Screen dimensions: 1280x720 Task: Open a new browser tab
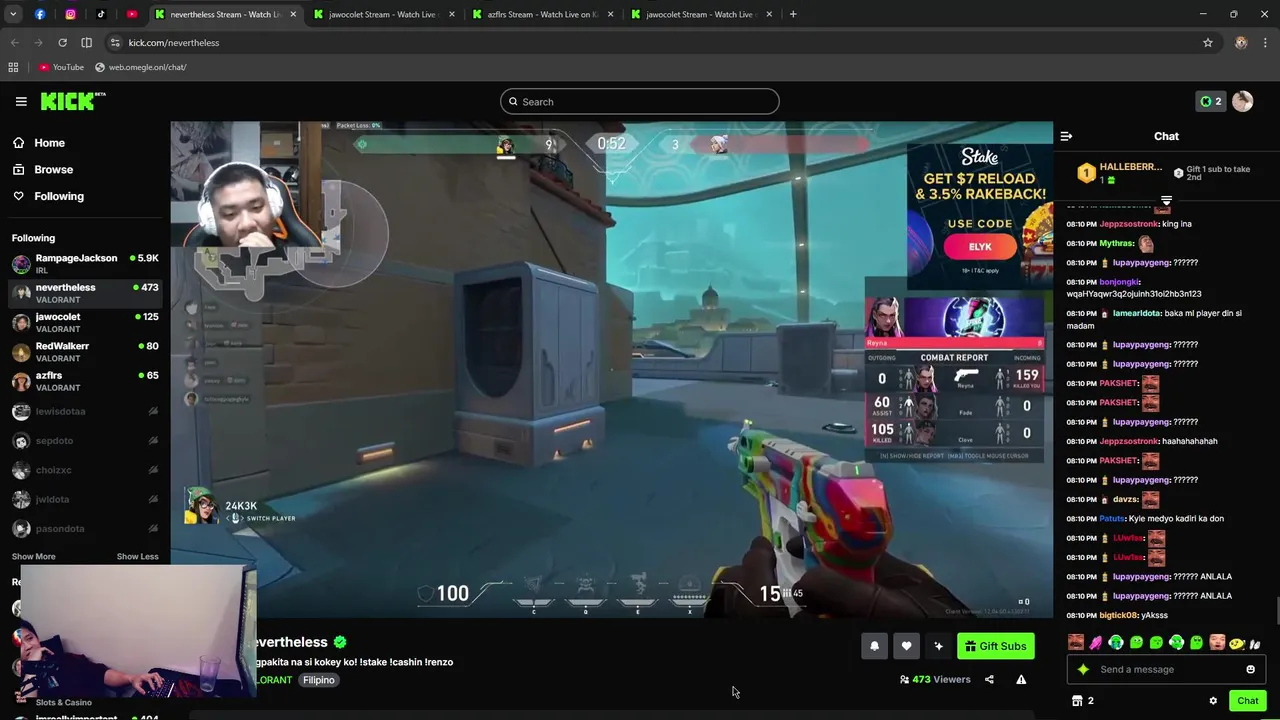[793, 14]
